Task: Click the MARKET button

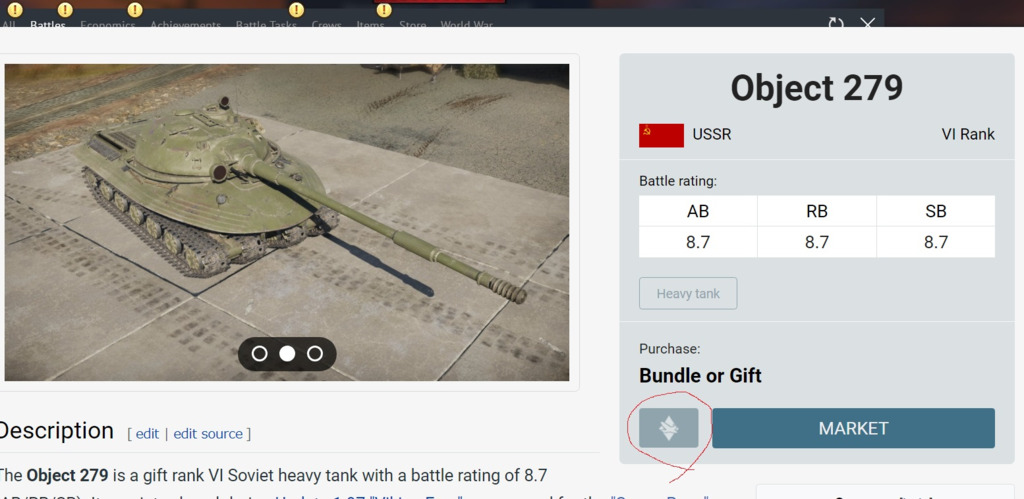Action: pos(853,428)
